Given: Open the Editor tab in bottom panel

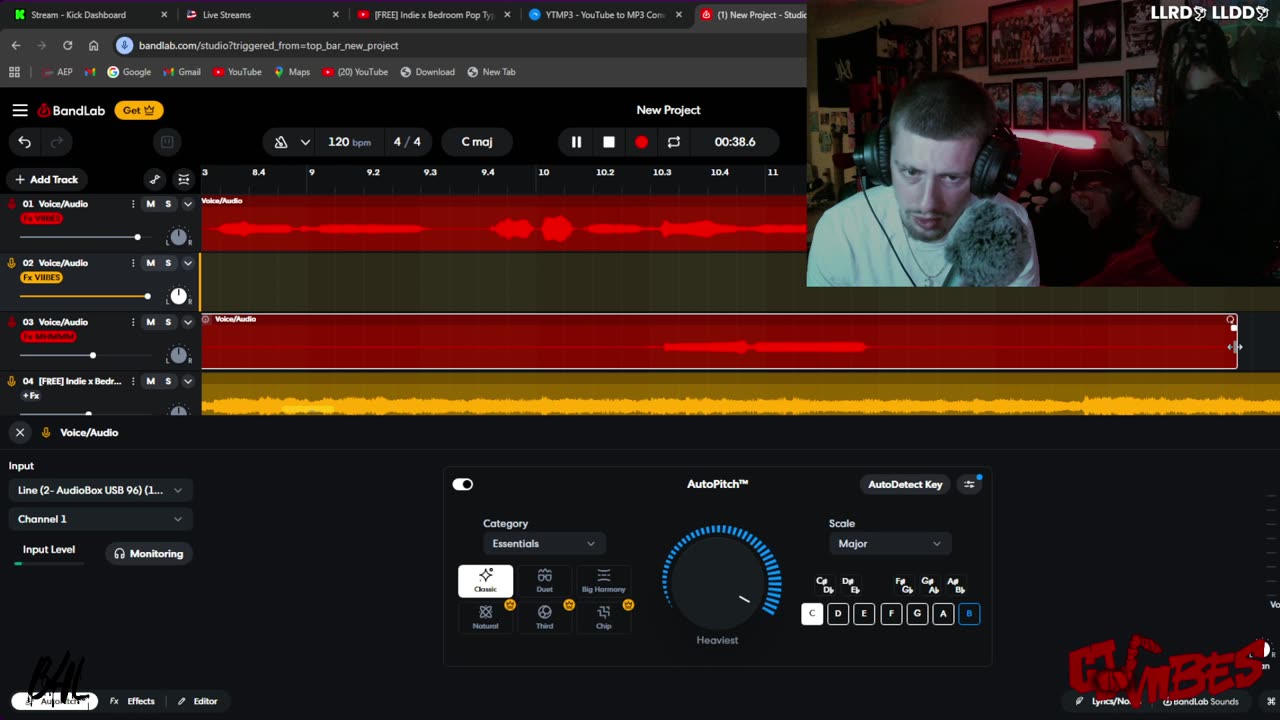Looking at the screenshot, I should 198,701.
